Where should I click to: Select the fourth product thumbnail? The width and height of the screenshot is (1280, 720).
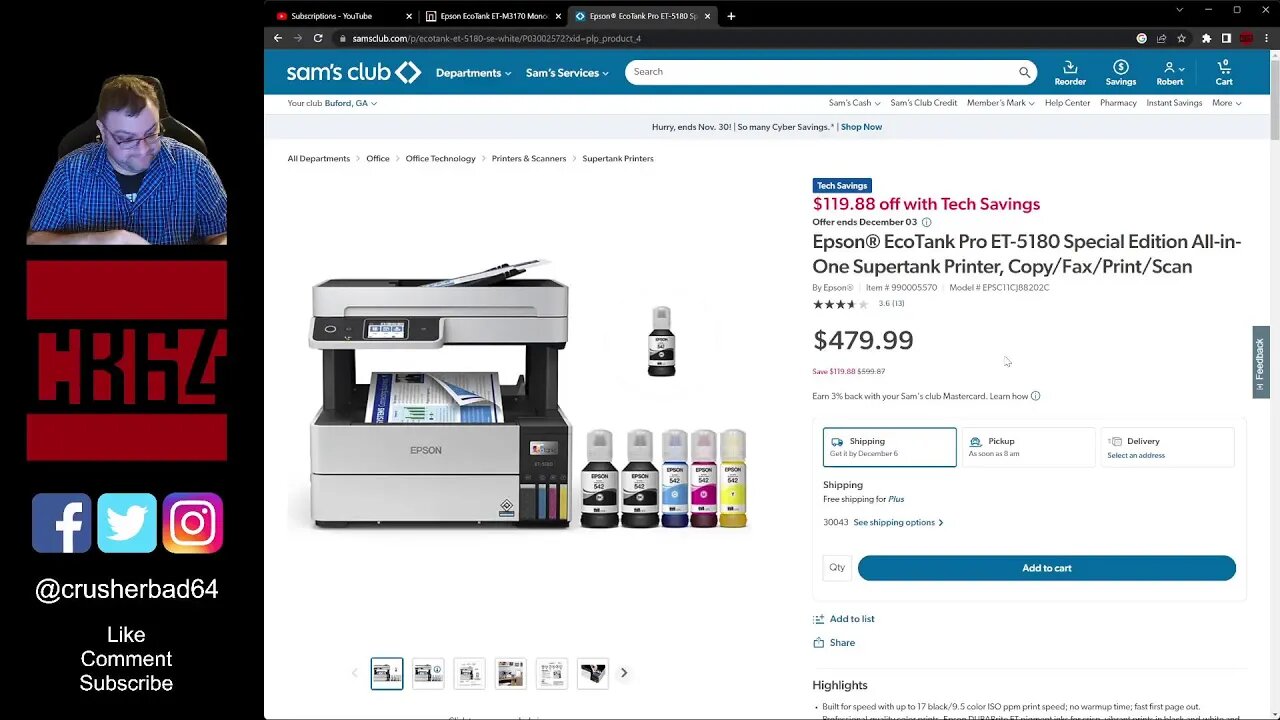tap(510, 673)
